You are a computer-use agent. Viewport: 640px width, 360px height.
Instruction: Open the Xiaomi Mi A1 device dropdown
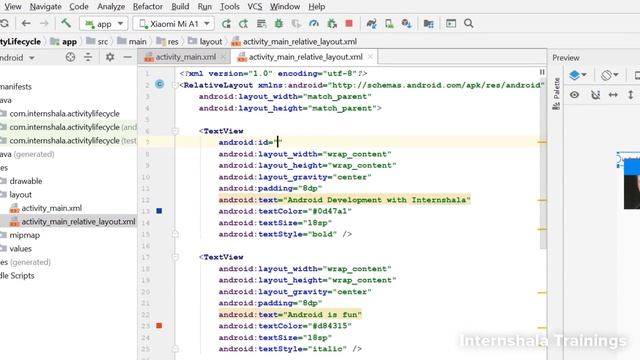pos(174,24)
